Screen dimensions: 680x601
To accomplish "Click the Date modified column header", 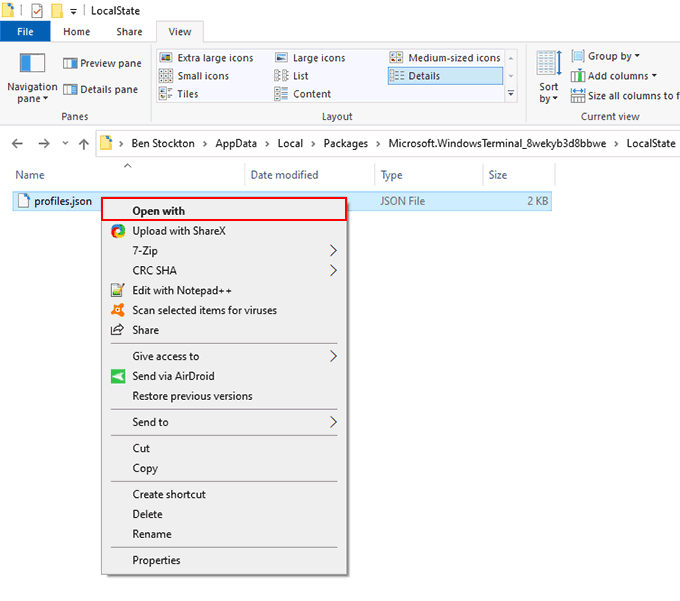I will [x=284, y=175].
